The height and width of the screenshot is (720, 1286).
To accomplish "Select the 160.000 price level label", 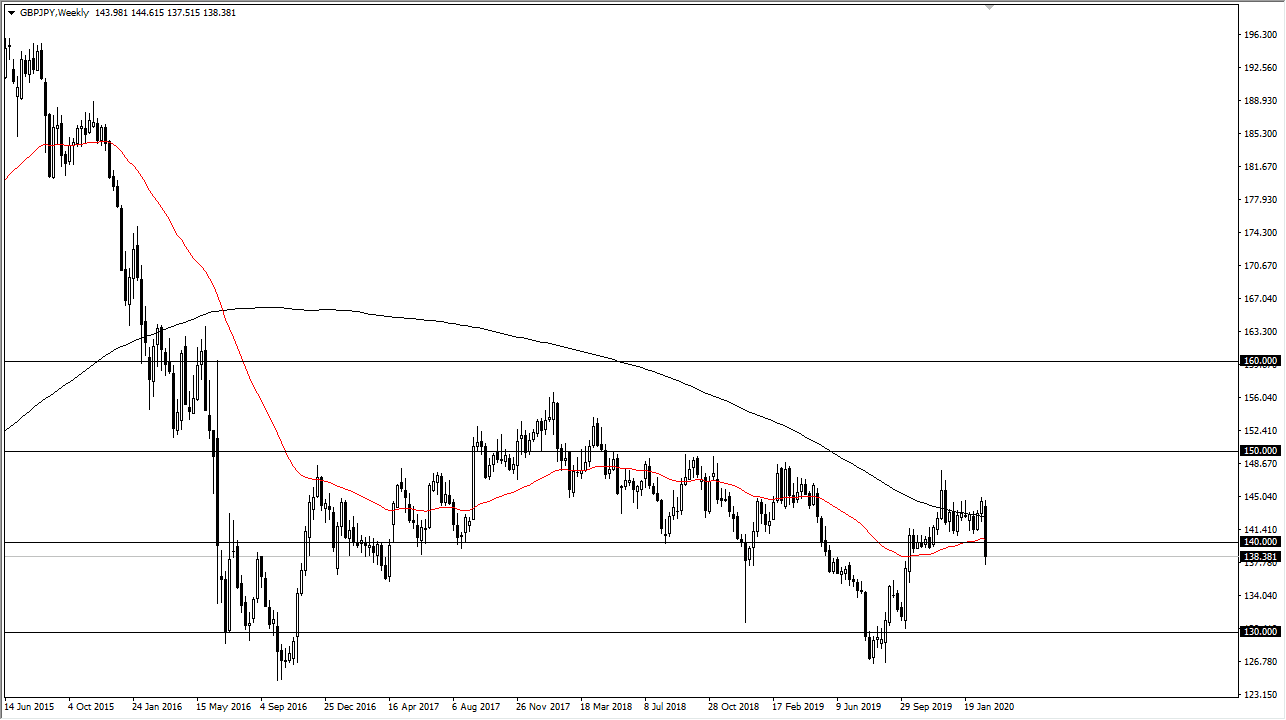I will [x=1260, y=361].
